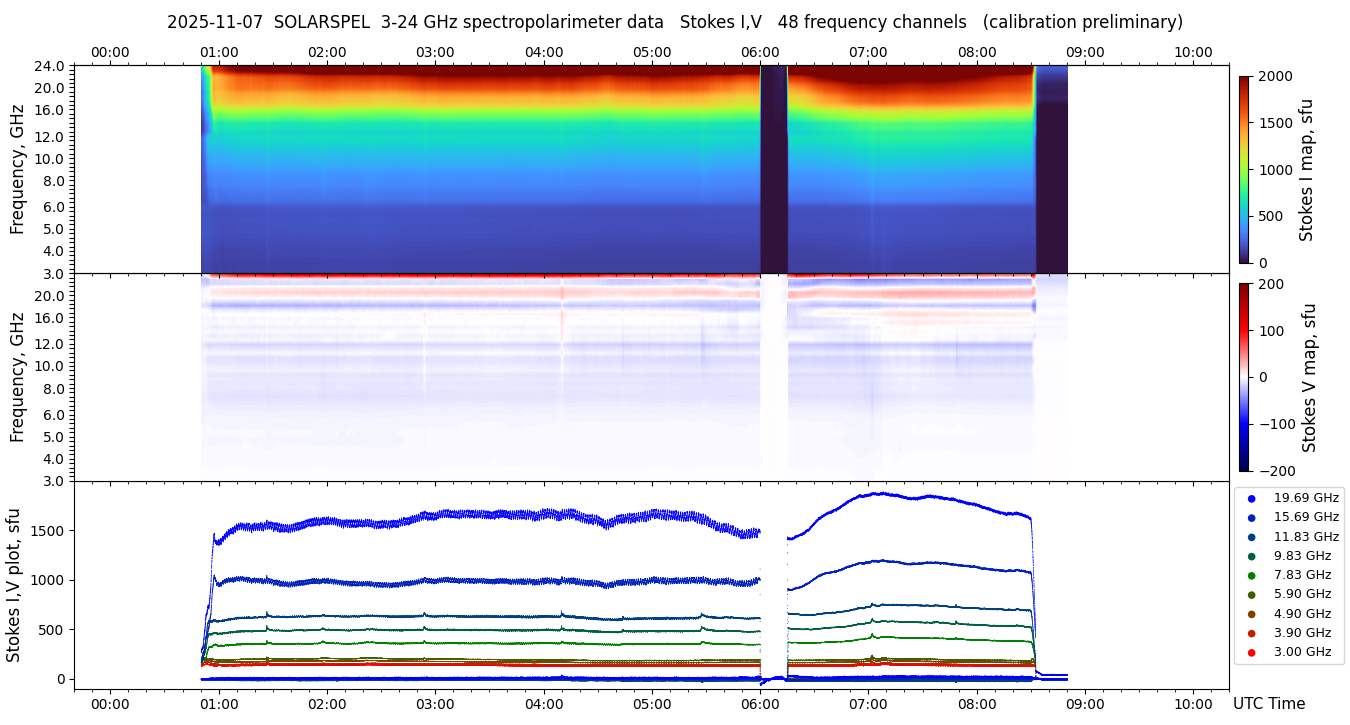1350x725 pixels.
Task: Click the 15.69 GHz legend marker dot
Action: pyautogui.click(x=1251, y=517)
